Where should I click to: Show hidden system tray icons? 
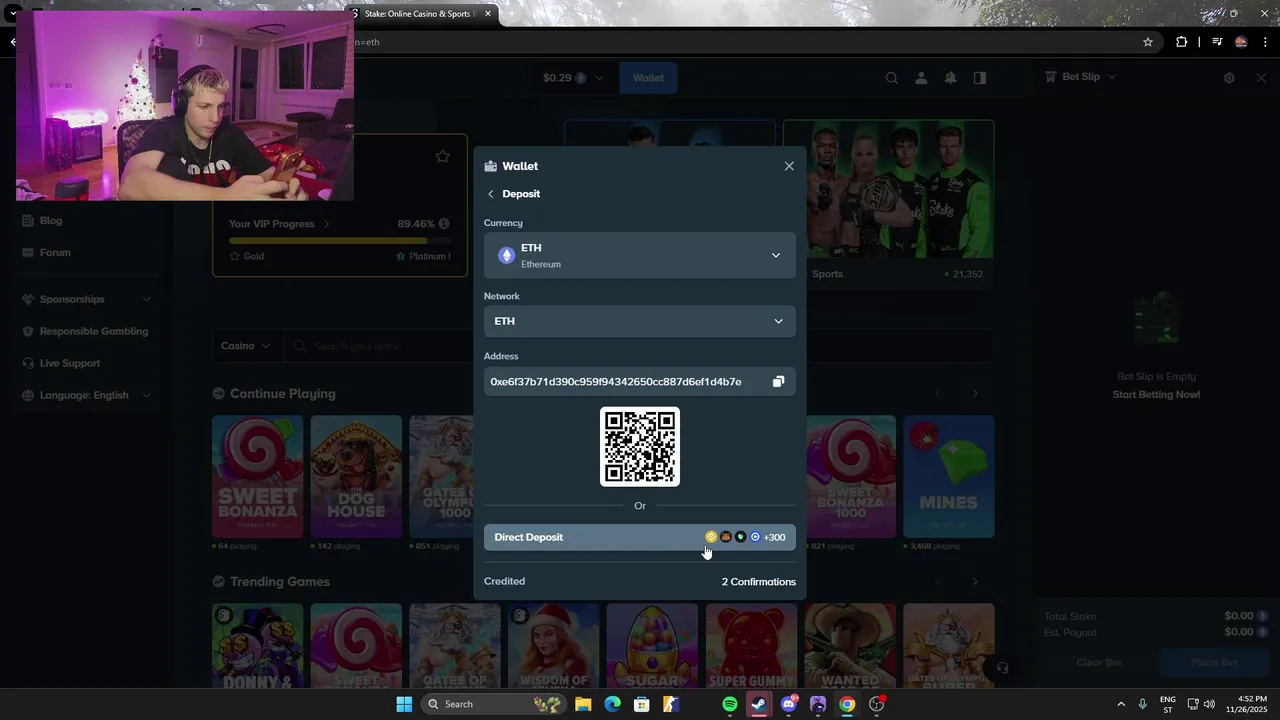[x=1121, y=704]
